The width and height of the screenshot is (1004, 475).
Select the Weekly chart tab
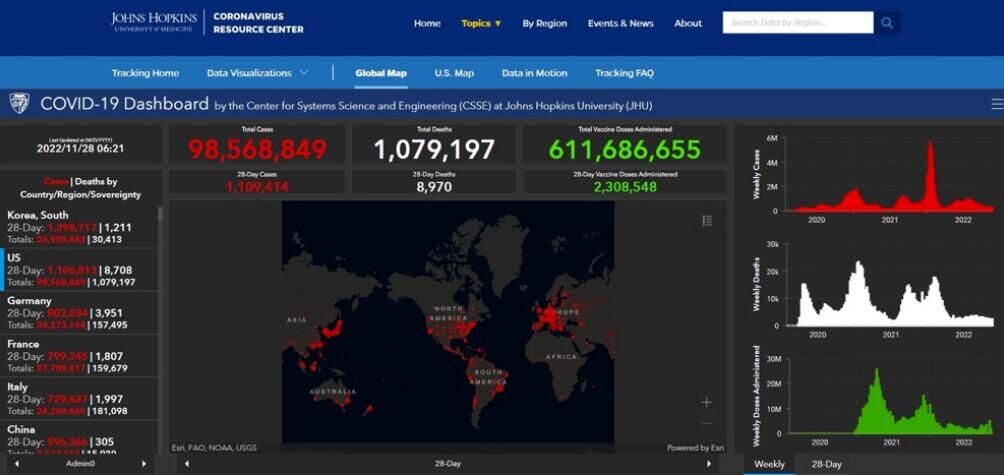(770, 464)
